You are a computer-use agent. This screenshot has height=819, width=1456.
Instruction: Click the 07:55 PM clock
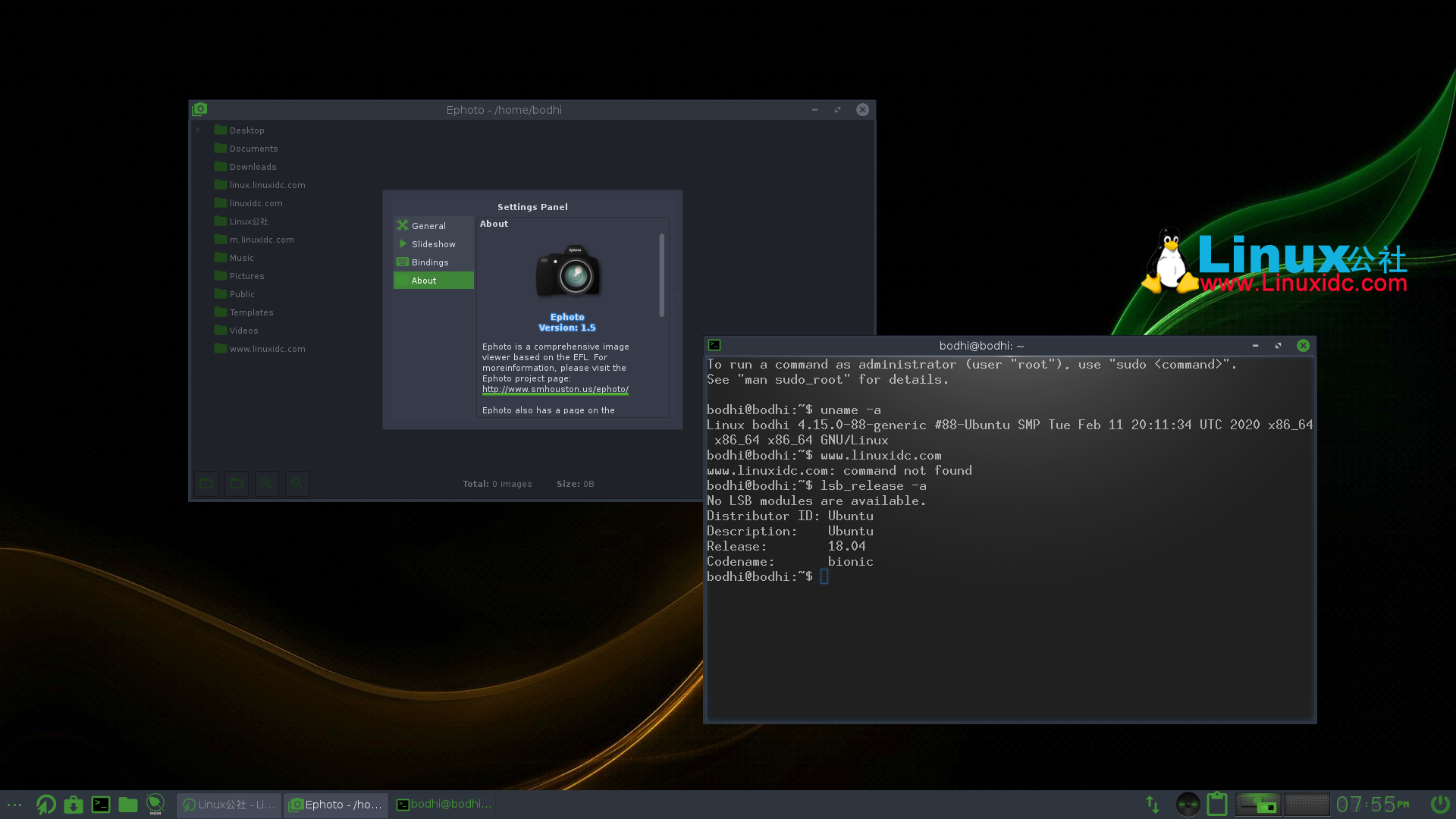tap(1373, 805)
